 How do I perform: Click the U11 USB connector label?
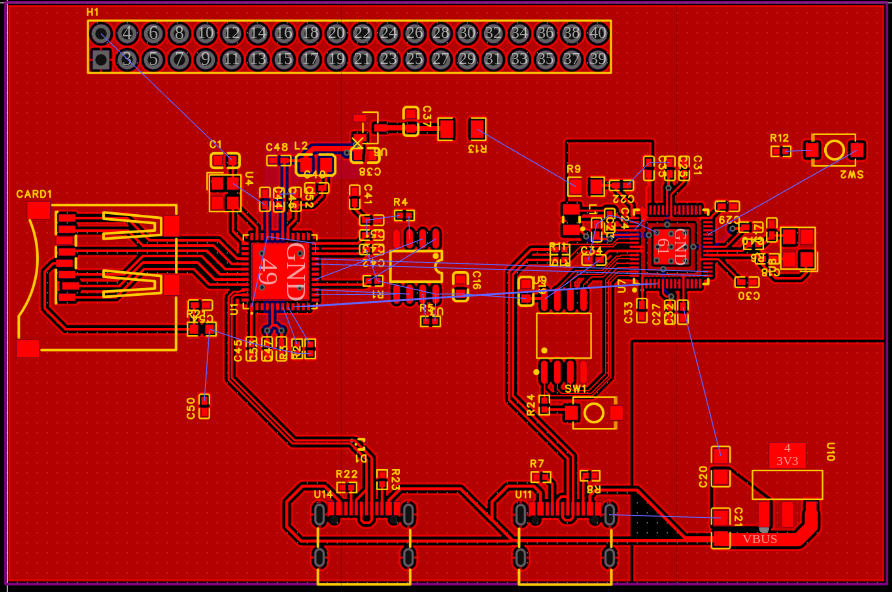coord(523,494)
